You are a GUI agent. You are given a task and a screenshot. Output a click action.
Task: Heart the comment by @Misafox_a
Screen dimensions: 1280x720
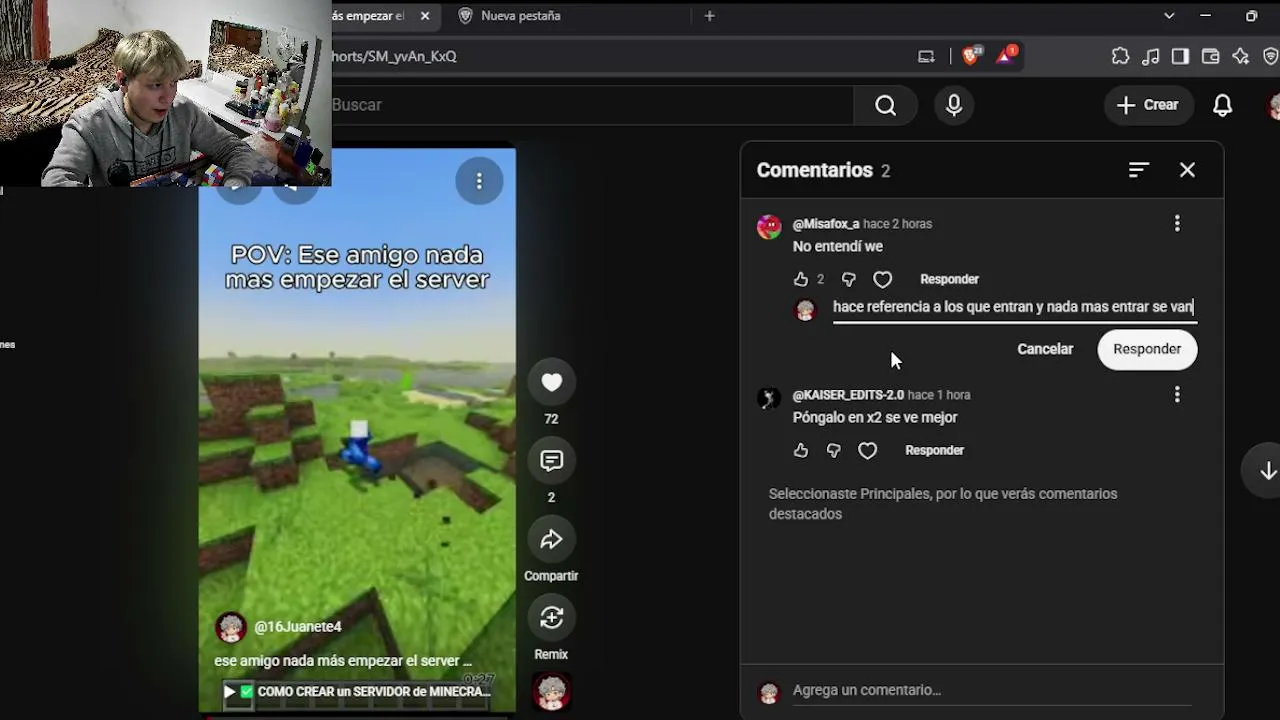882,279
